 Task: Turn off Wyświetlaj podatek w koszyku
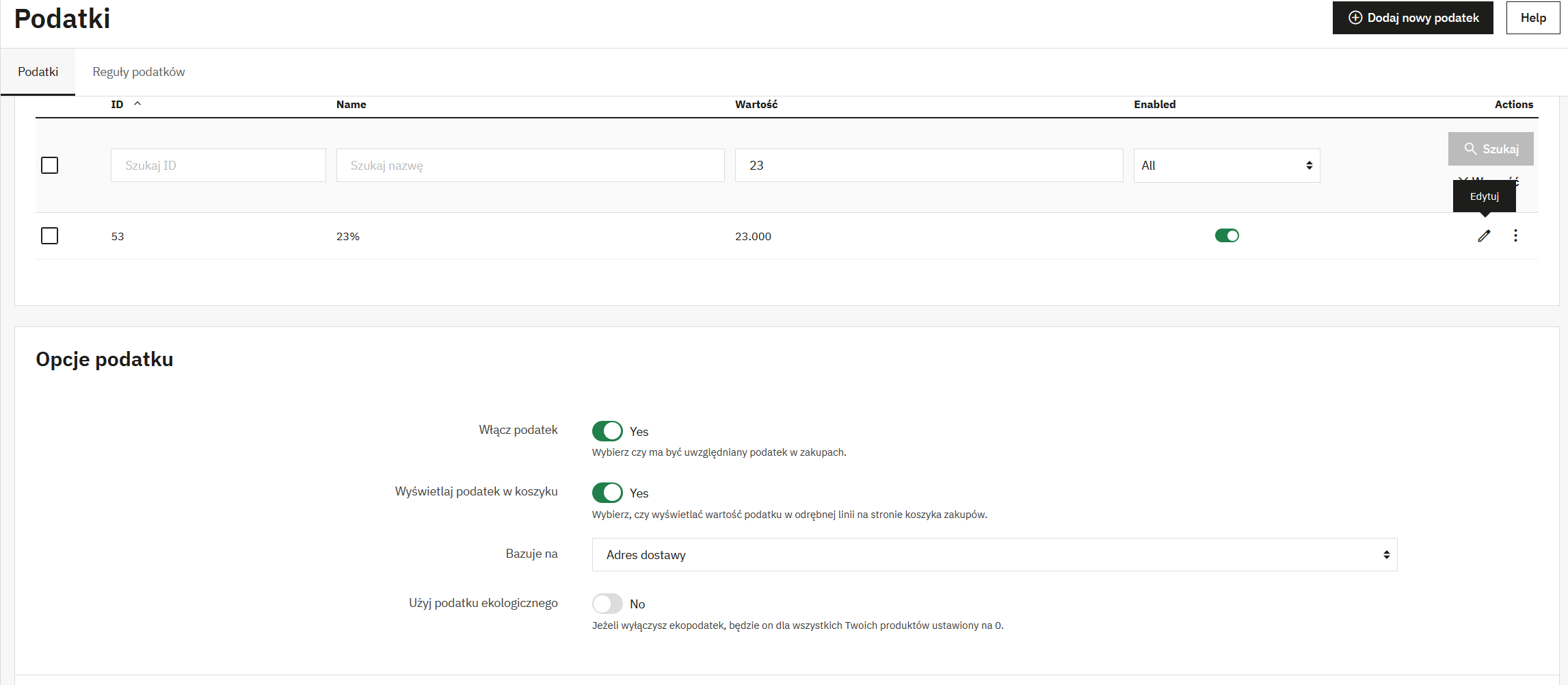tap(607, 493)
